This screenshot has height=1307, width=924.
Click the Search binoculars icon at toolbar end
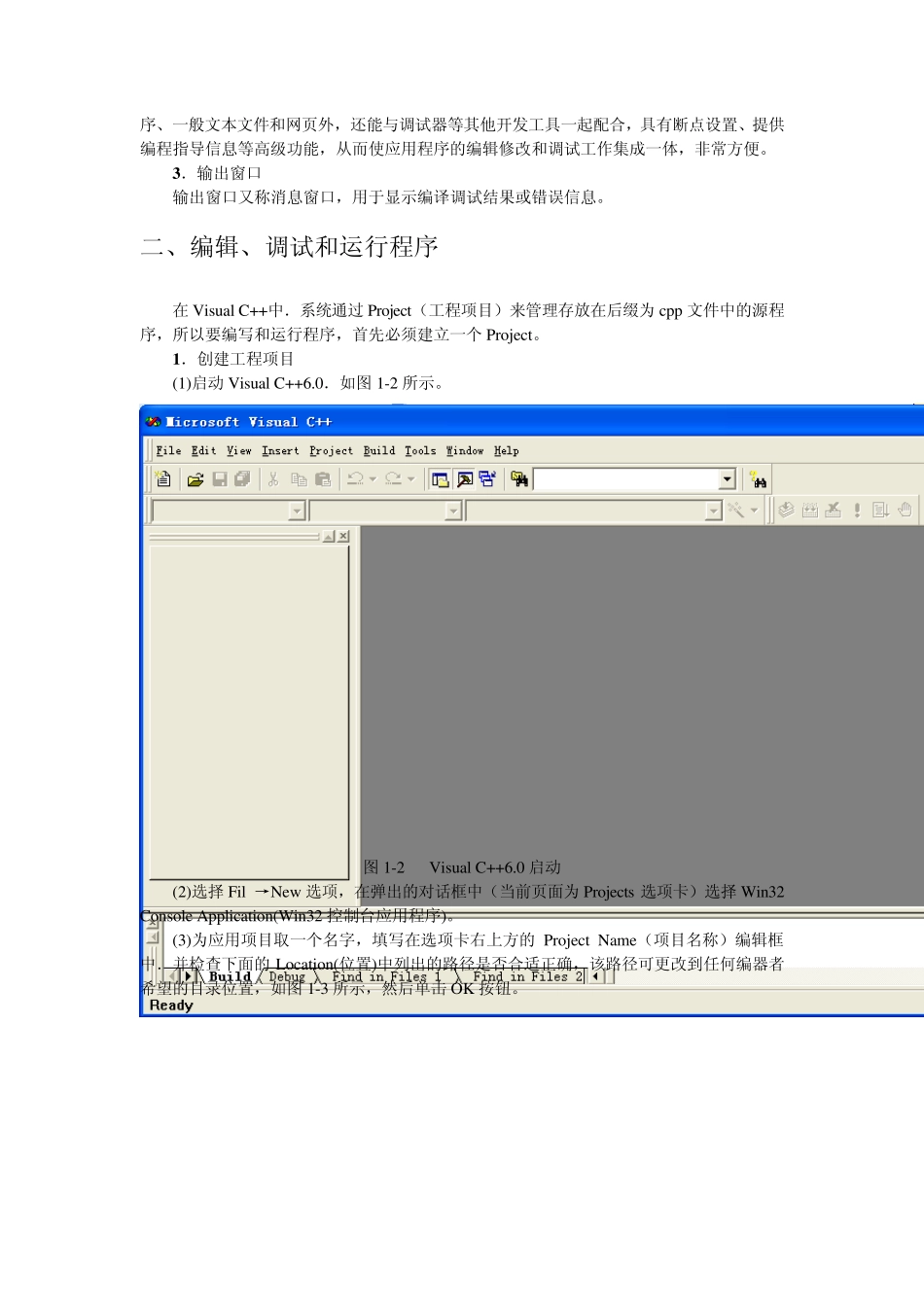pos(759,479)
